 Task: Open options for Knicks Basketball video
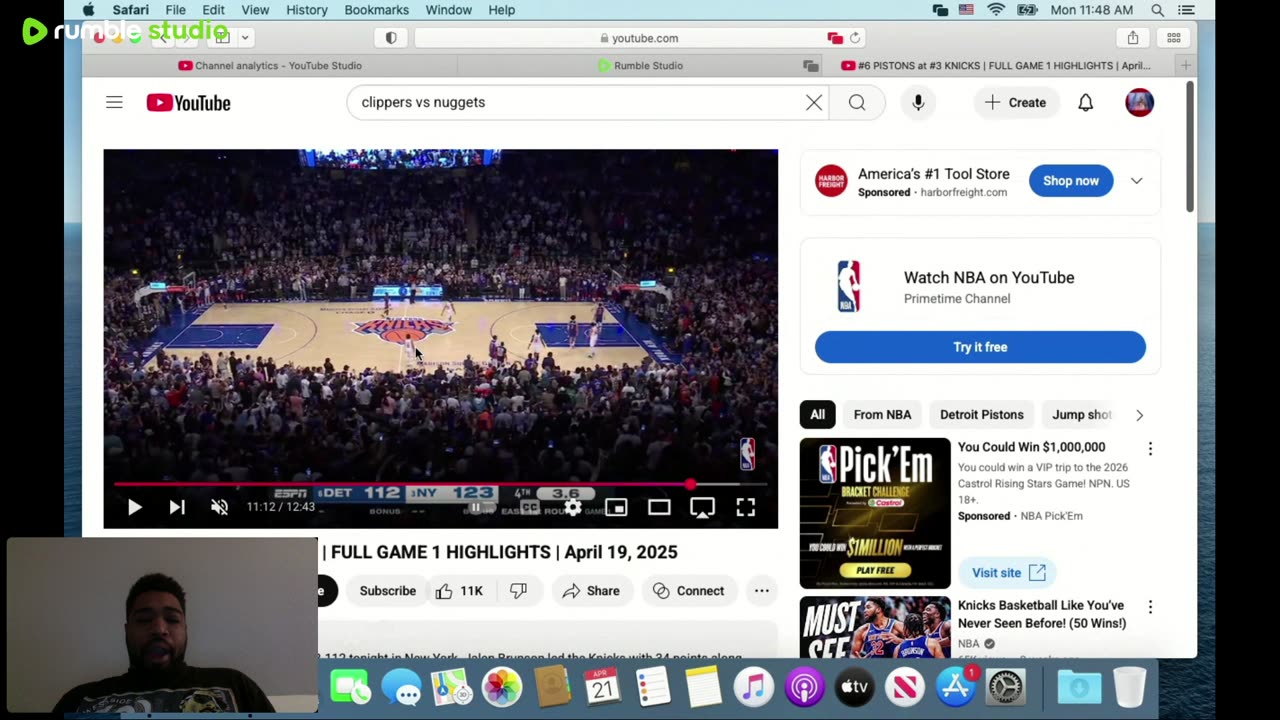coord(1150,607)
